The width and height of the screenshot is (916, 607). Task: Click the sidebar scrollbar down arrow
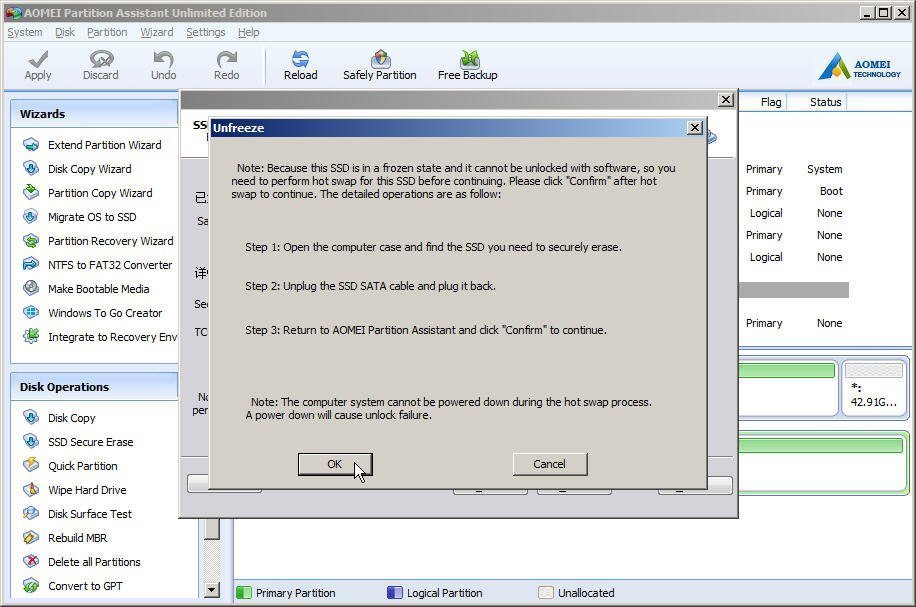[x=211, y=590]
